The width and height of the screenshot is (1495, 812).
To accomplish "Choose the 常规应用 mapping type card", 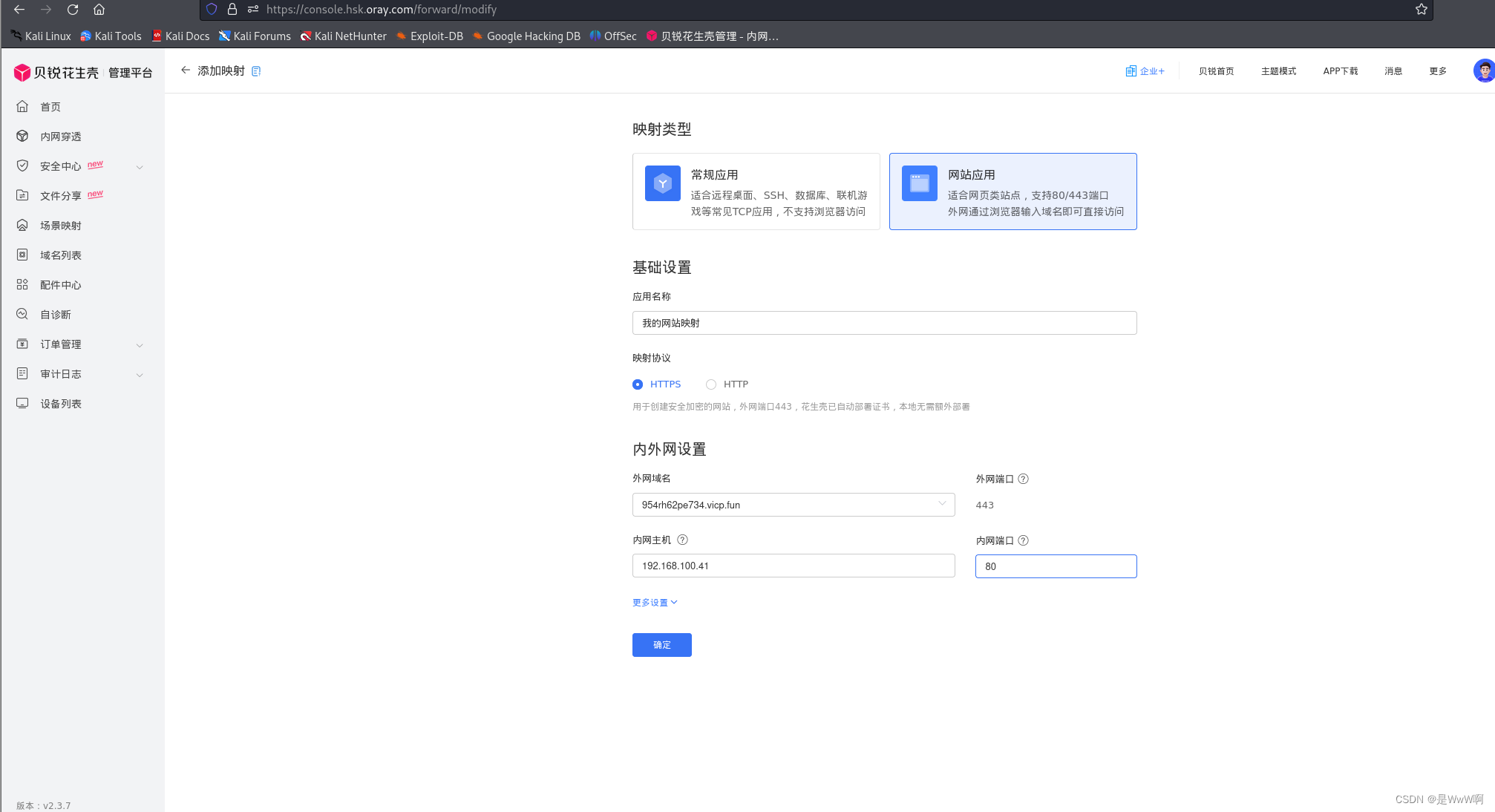I will [x=756, y=191].
